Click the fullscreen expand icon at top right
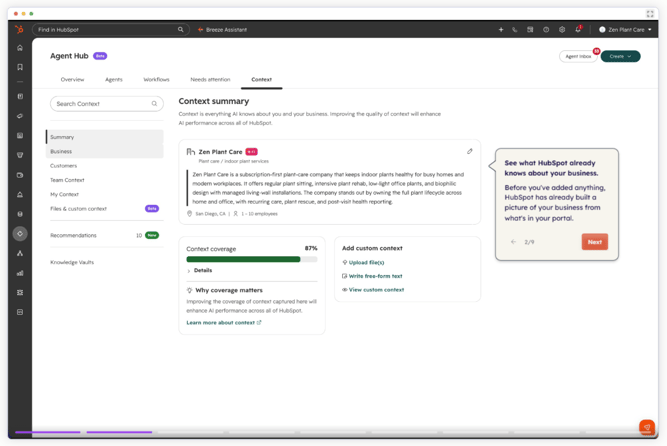667x446 pixels. pos(650,14)
